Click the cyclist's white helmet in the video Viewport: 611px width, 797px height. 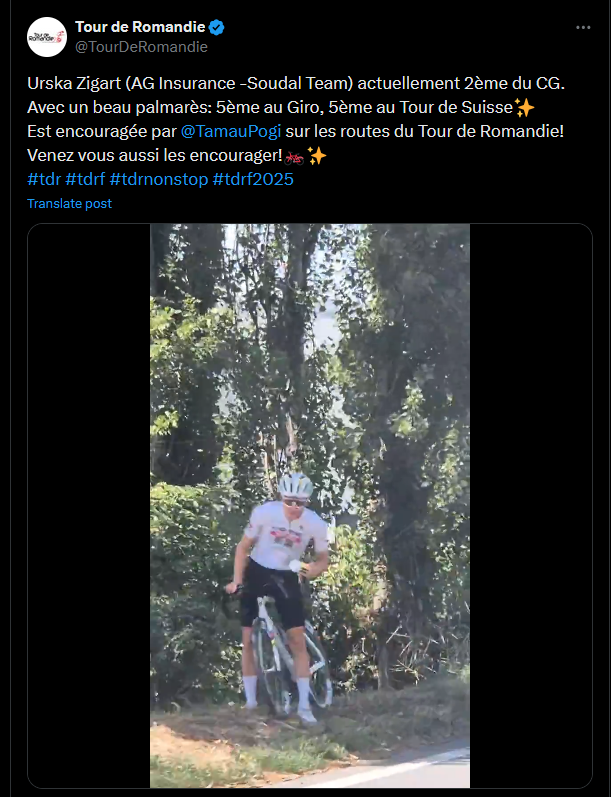[295, 486]
